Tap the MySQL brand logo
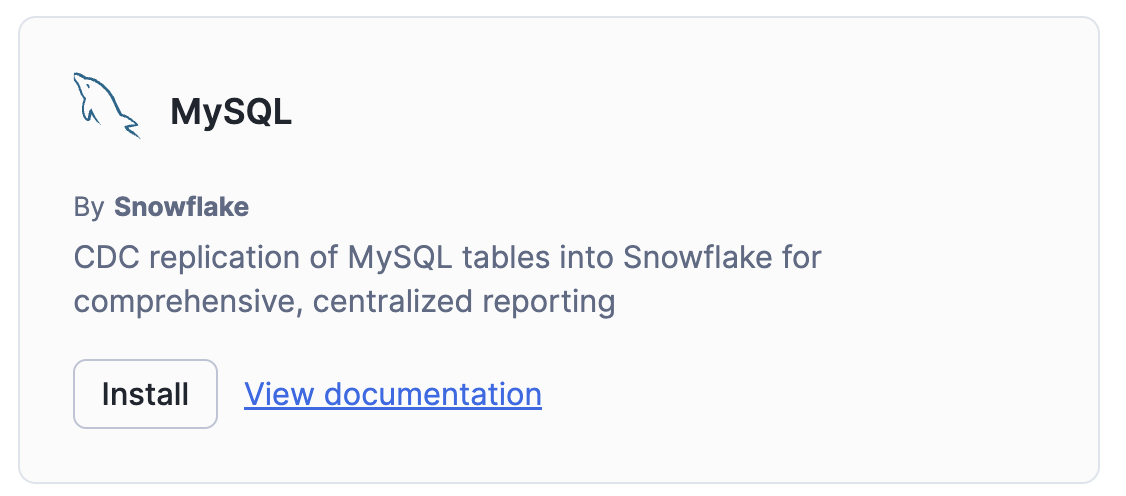The height and width of the screenshot is (496, 1126). pyautogui.click(x=106, y=105)
